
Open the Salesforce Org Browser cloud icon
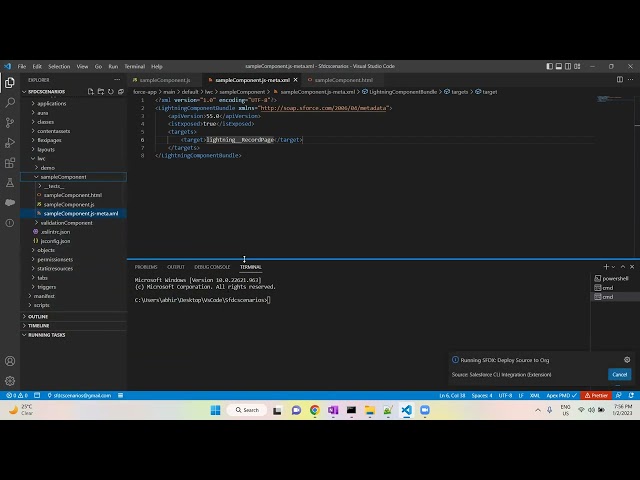[10, 202]
